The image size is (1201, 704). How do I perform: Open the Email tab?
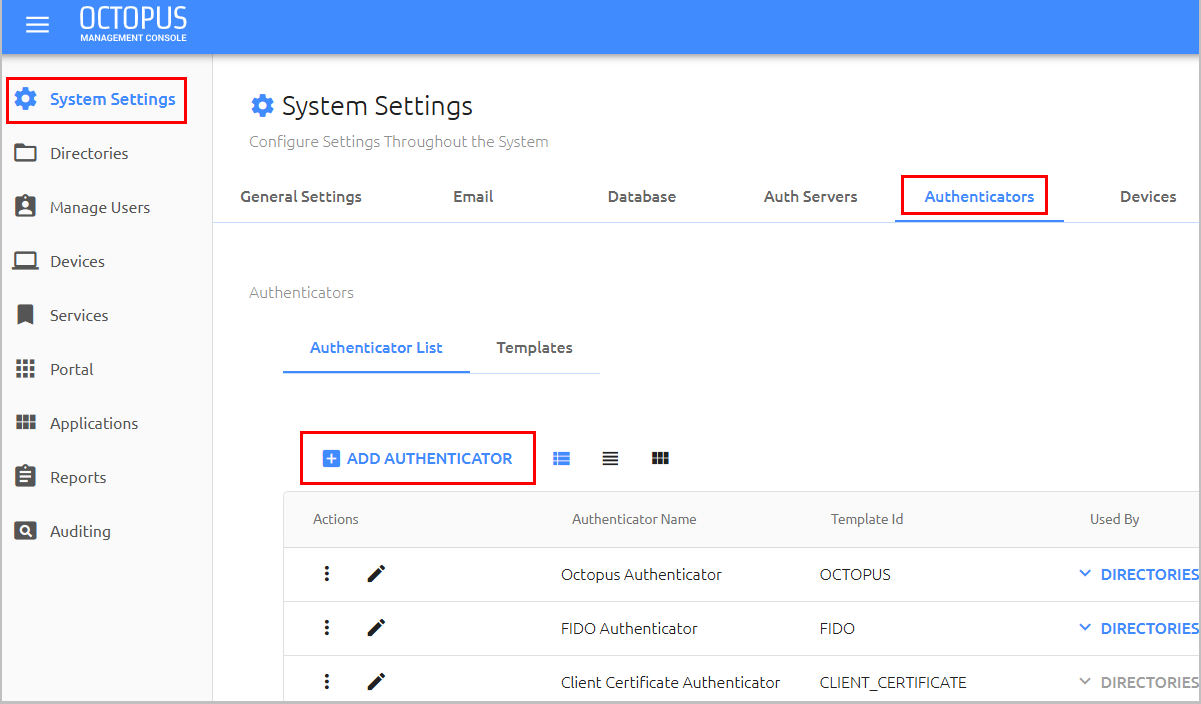[473, 196]
